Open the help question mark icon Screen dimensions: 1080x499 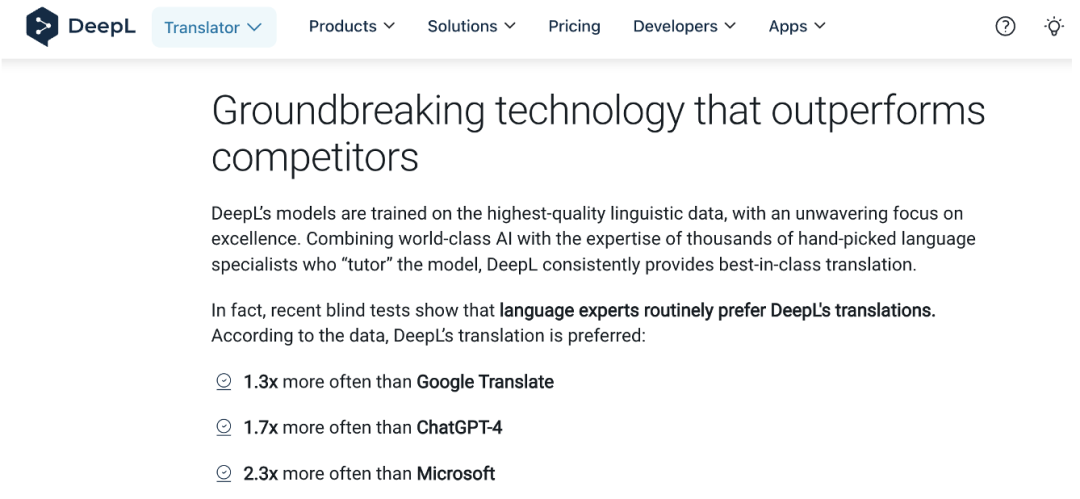click(1005, 27)
